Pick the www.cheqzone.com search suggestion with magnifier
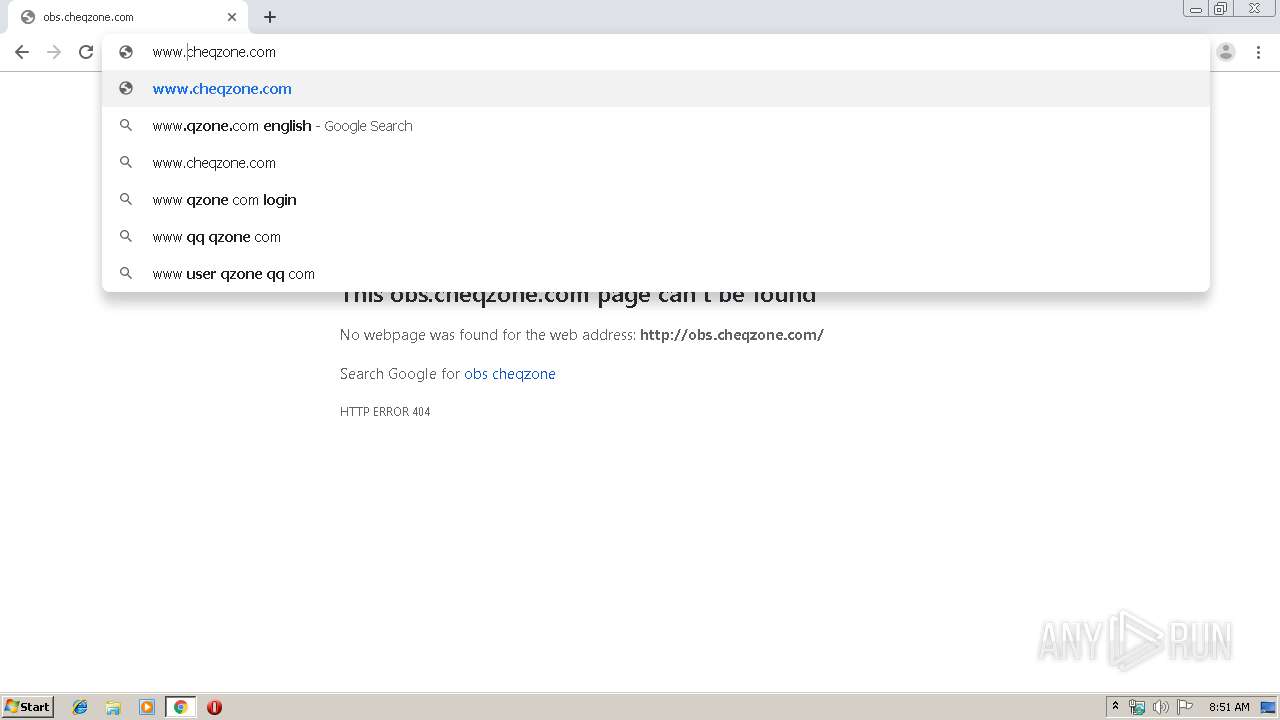1280x720 pixels. click(656, 163)
